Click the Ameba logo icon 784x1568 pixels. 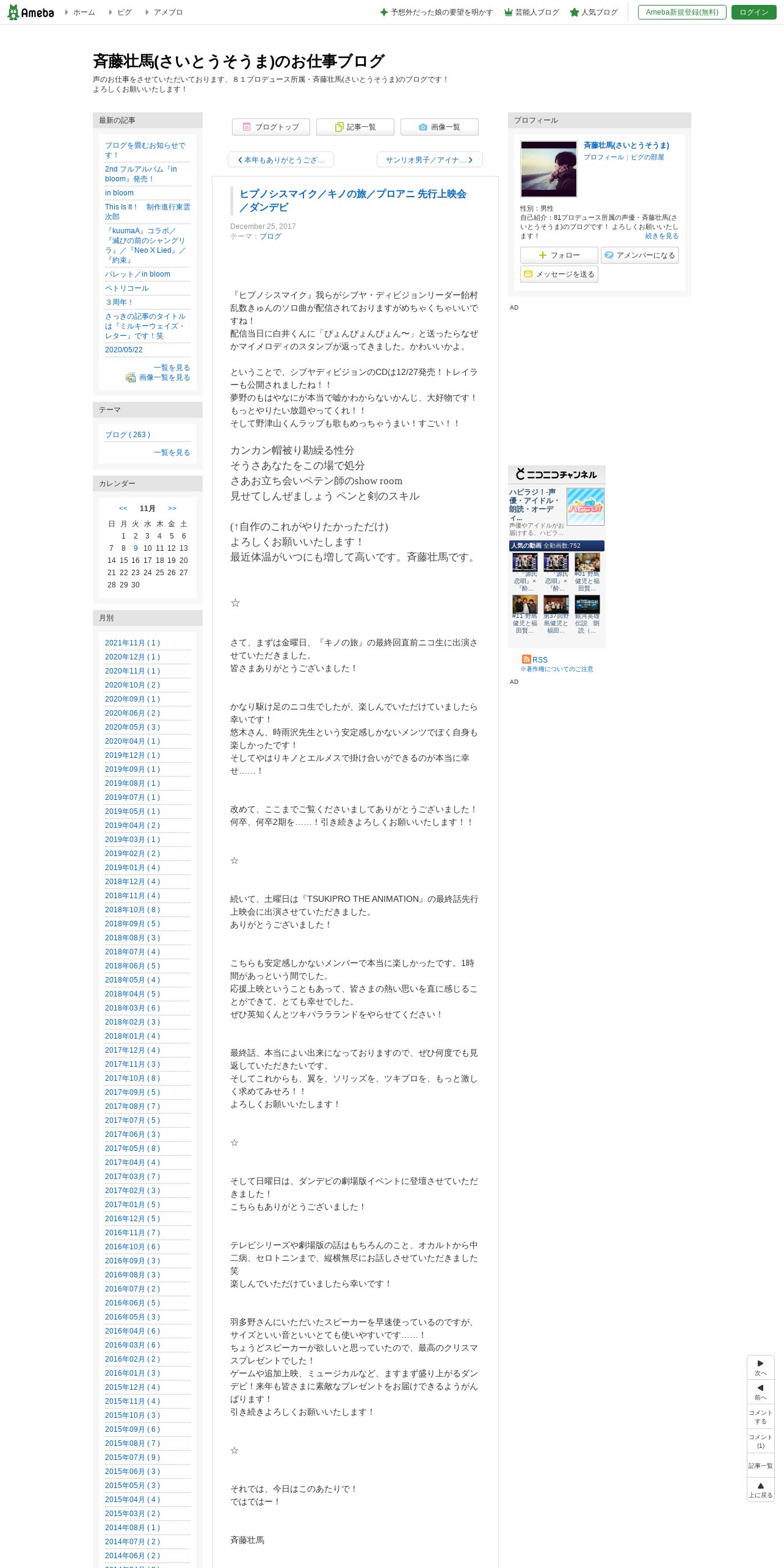tap(30, 12)
